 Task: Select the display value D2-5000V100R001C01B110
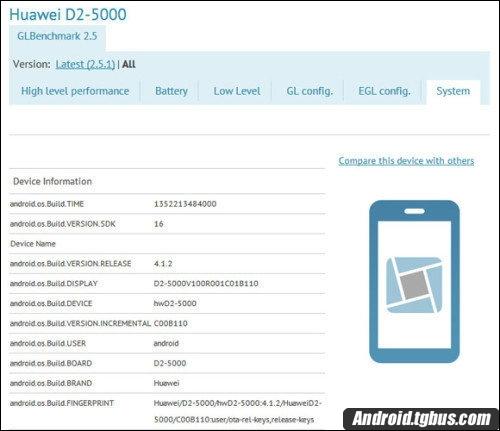(x=206, y=284)
